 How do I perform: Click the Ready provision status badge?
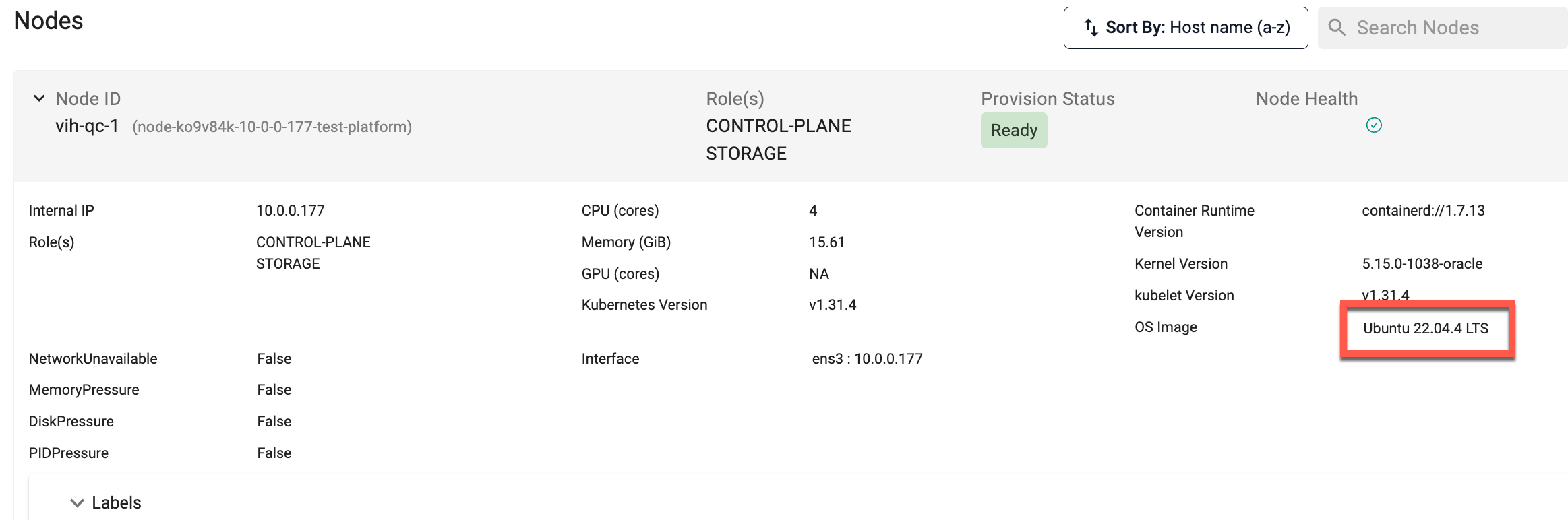tap(1014, 130)
